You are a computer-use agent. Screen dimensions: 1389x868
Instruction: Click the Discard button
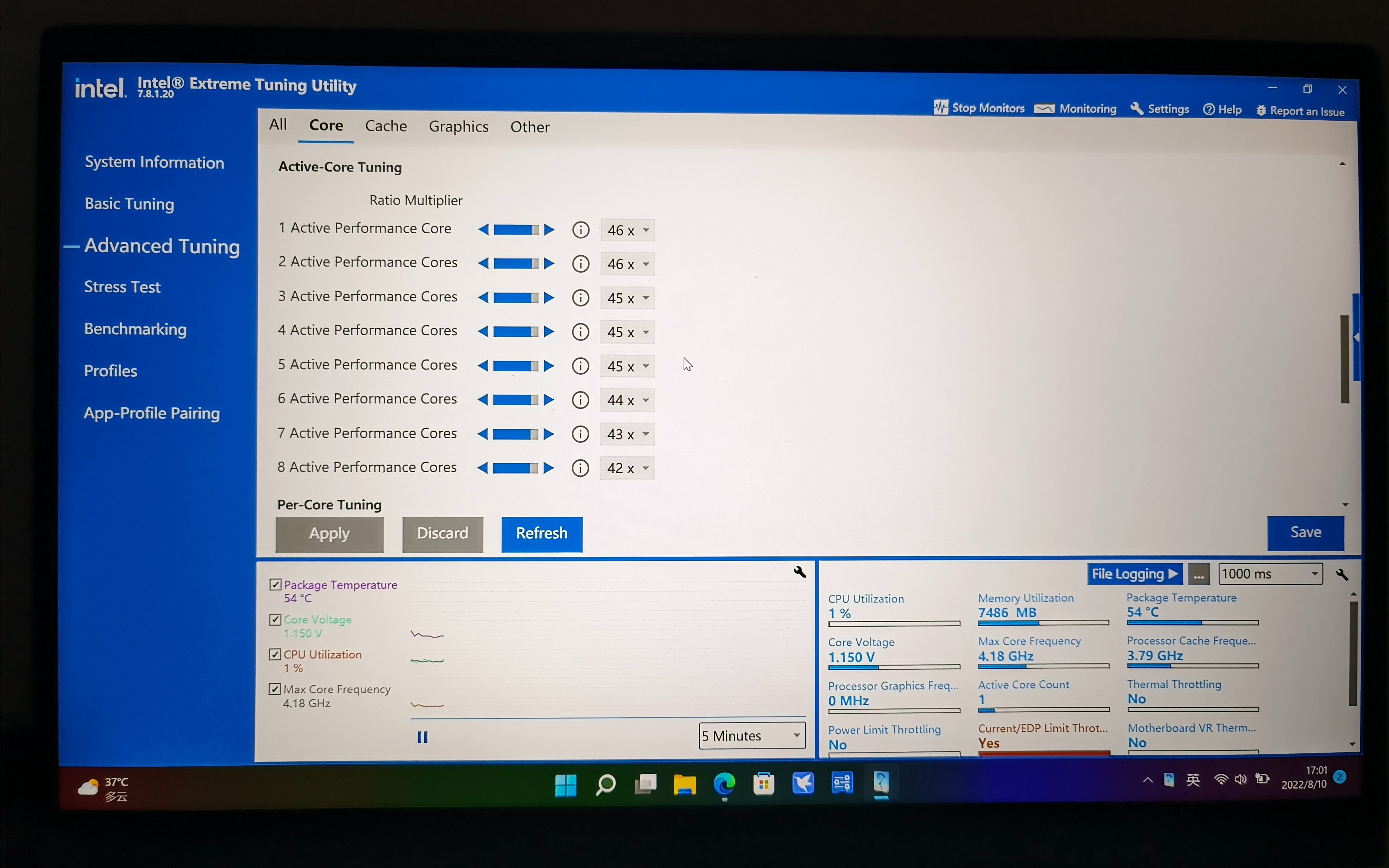(x=443, y=534)
